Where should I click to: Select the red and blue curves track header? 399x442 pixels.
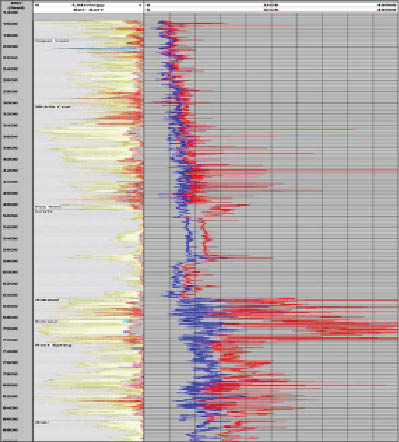(271, 7)
